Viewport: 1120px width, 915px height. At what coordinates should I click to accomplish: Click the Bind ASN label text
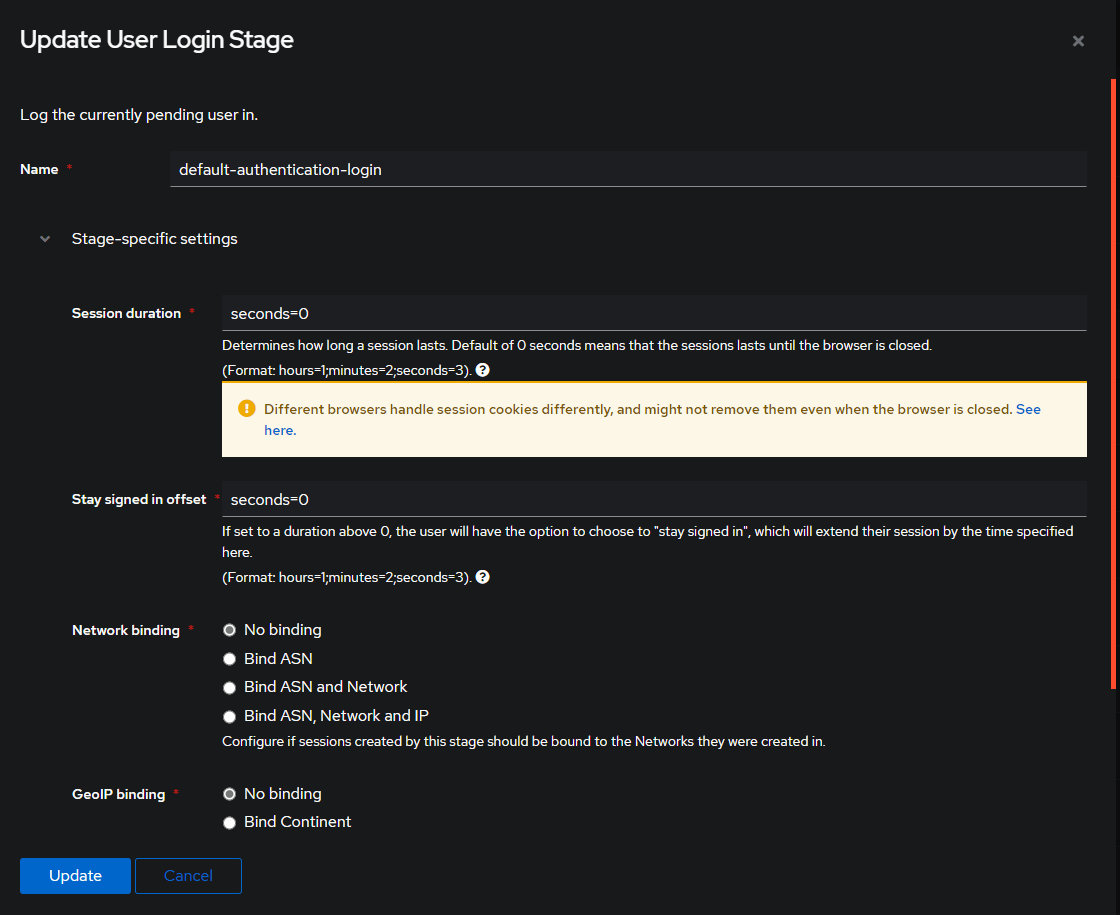click(278, 659)
